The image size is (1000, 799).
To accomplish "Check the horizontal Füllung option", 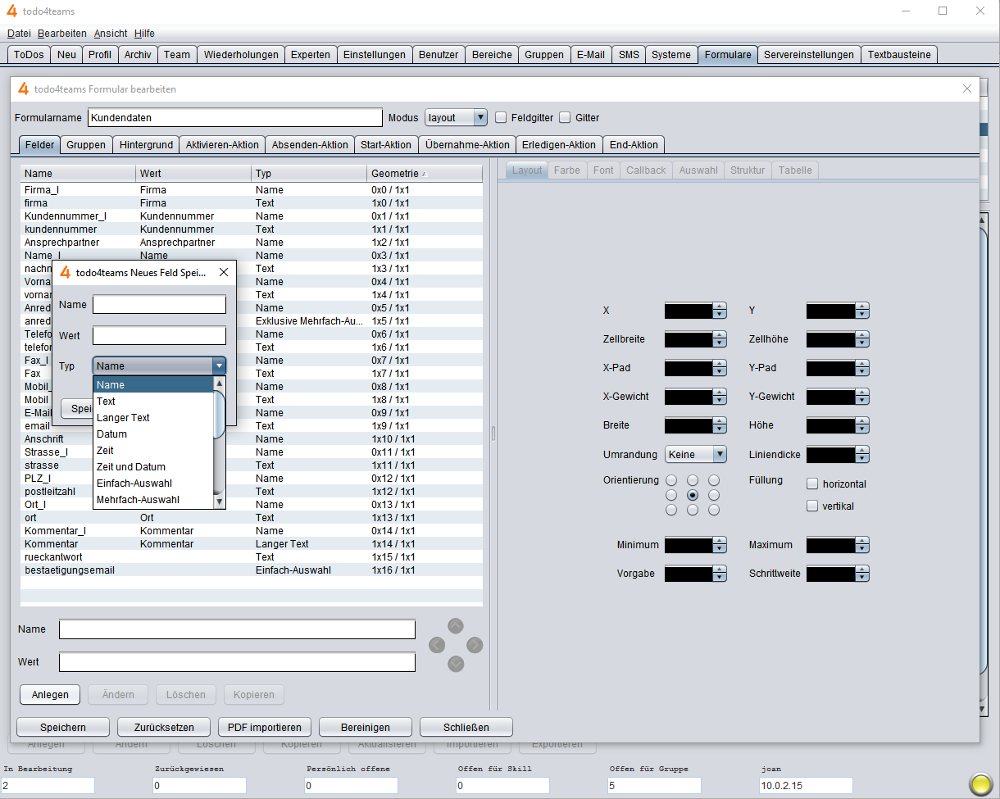I will (812, 484).
